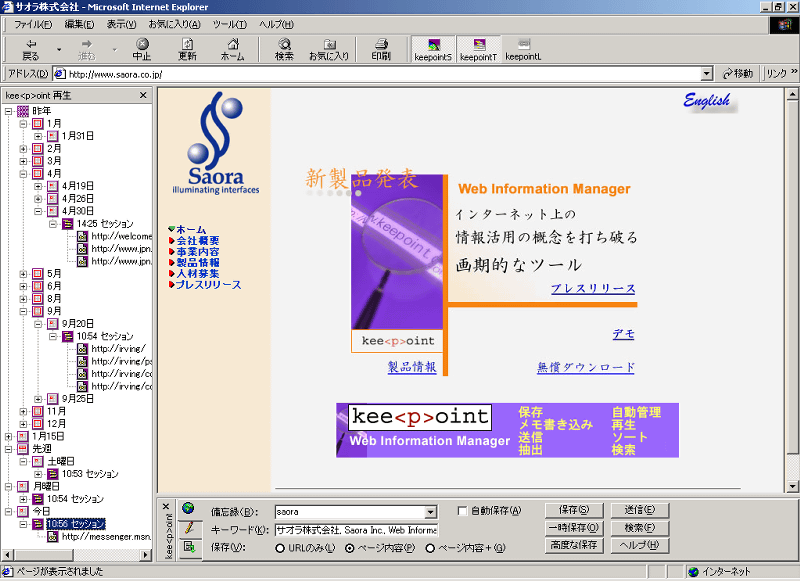Screen dimensions: 800x581
Task: Expand the 5月 tree node
Action: (x=23, y=274)
